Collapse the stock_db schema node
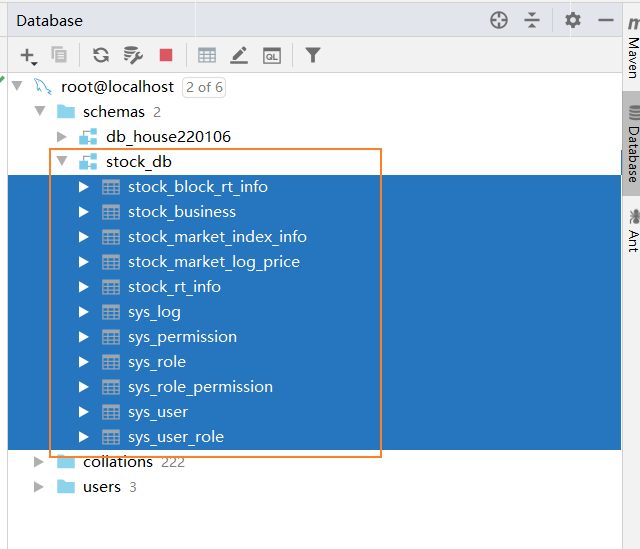 (x=62, y=161)
